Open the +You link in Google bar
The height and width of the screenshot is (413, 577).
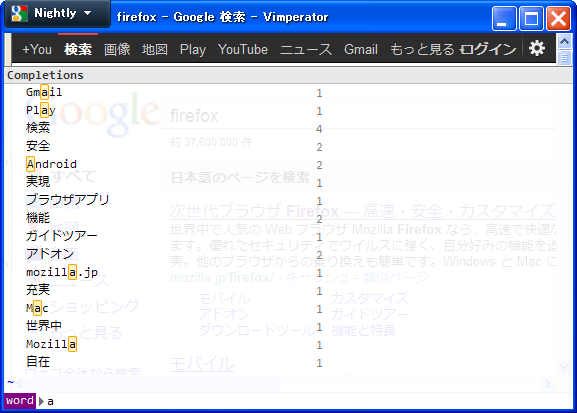point(37,49)
